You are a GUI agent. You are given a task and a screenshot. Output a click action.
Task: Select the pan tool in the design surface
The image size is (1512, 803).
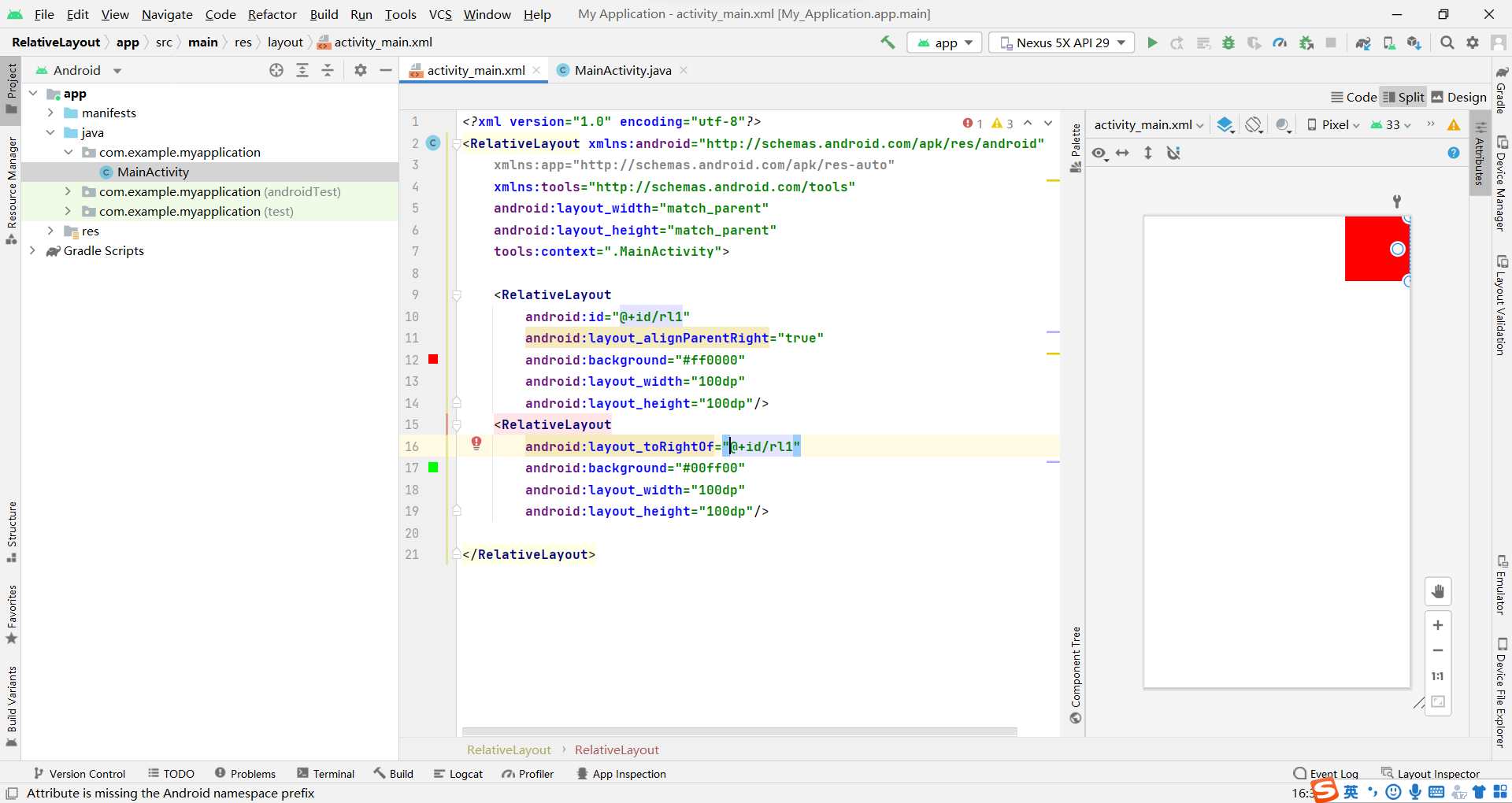(1439, 591)
